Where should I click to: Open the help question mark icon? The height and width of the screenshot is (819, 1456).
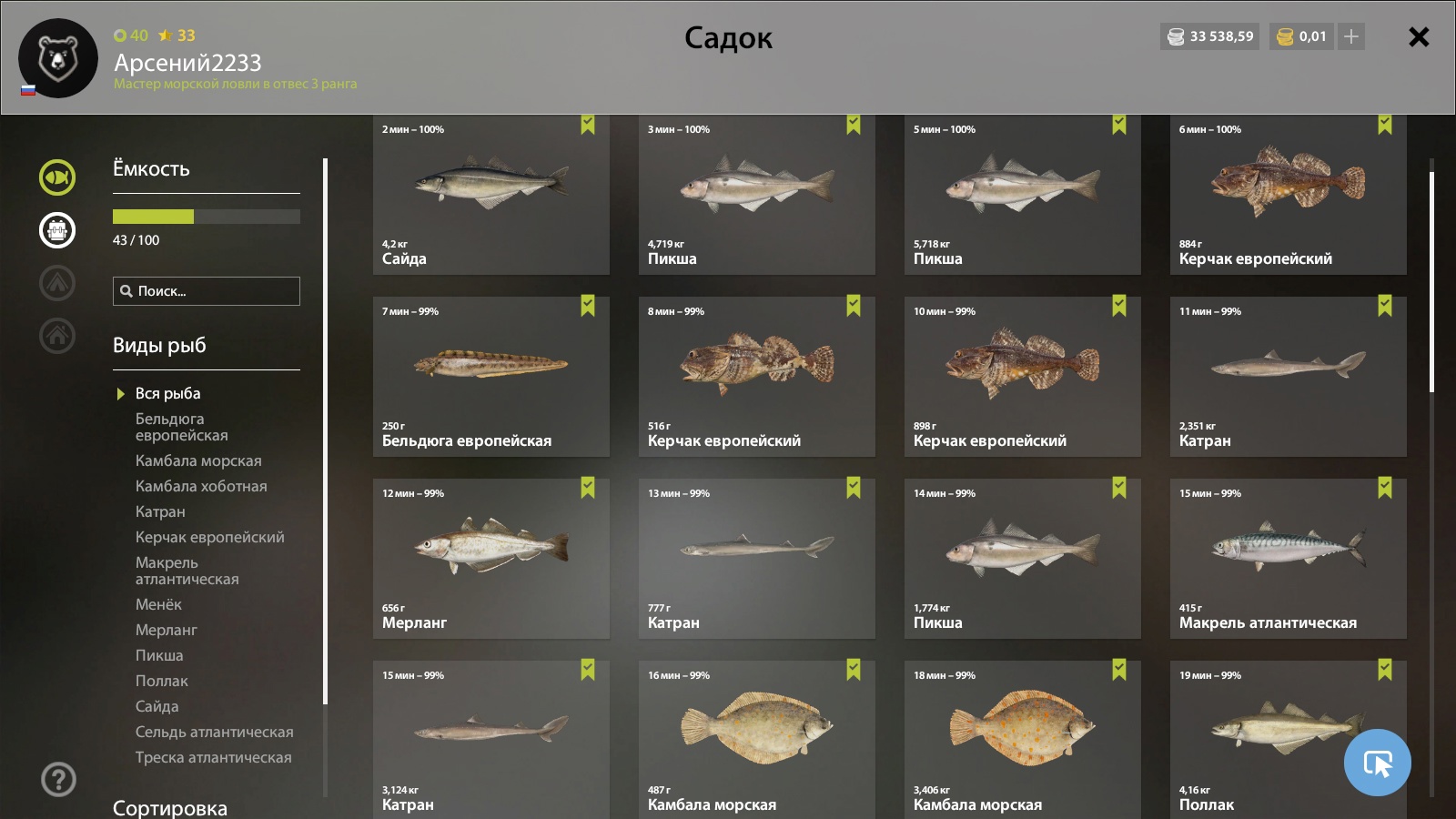point(58,779)
